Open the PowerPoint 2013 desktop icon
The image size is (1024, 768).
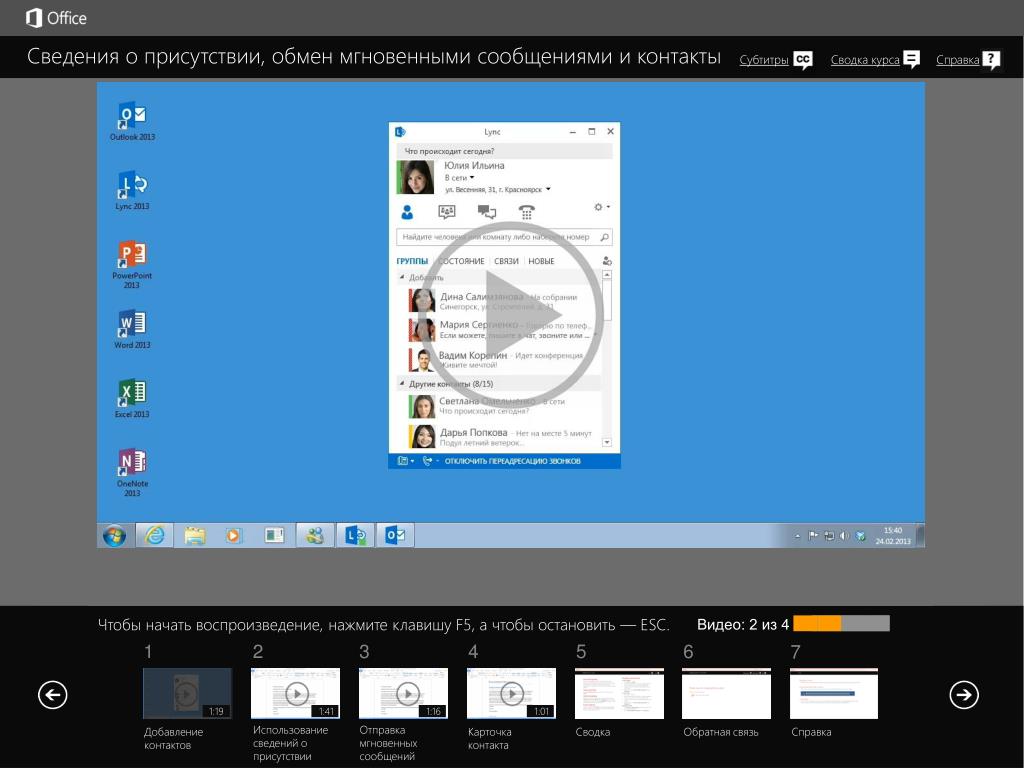(132, 255)
